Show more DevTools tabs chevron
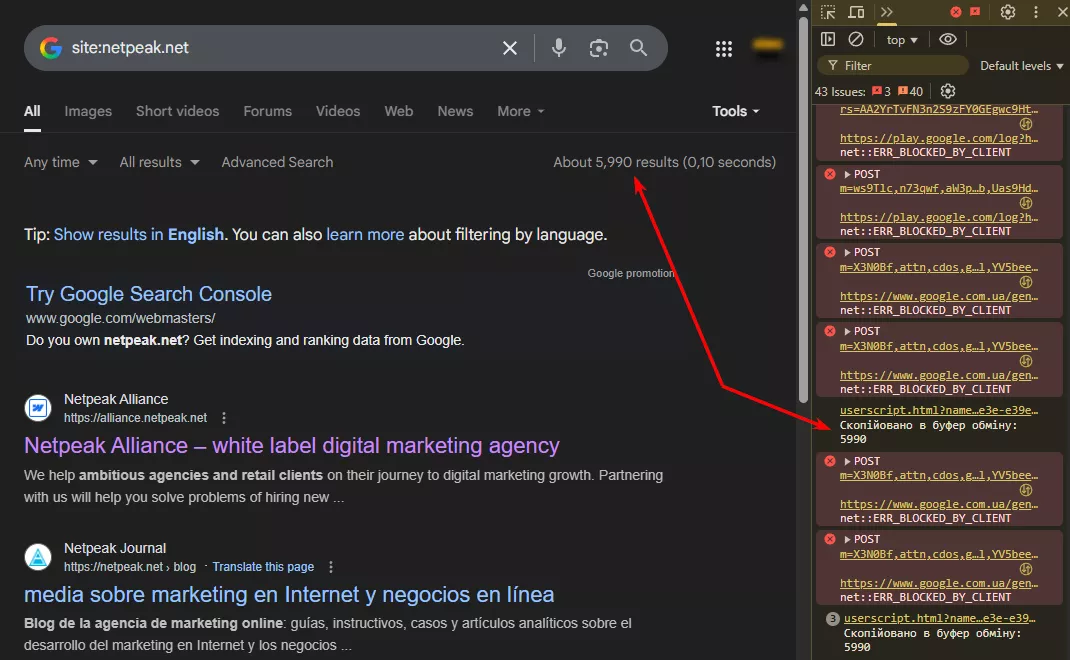This screenshot has height=660, width=1070. [886, 12]
